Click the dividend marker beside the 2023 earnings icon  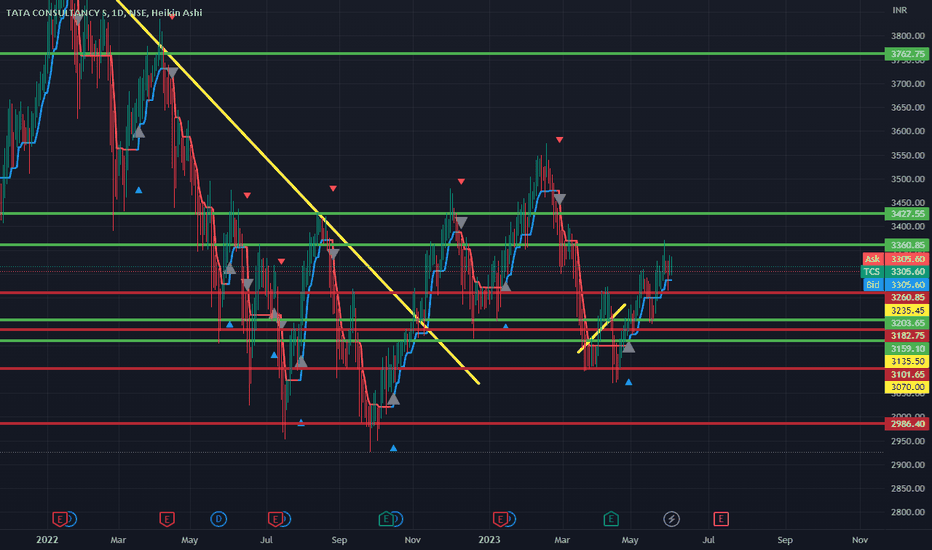tap(512, 519)
